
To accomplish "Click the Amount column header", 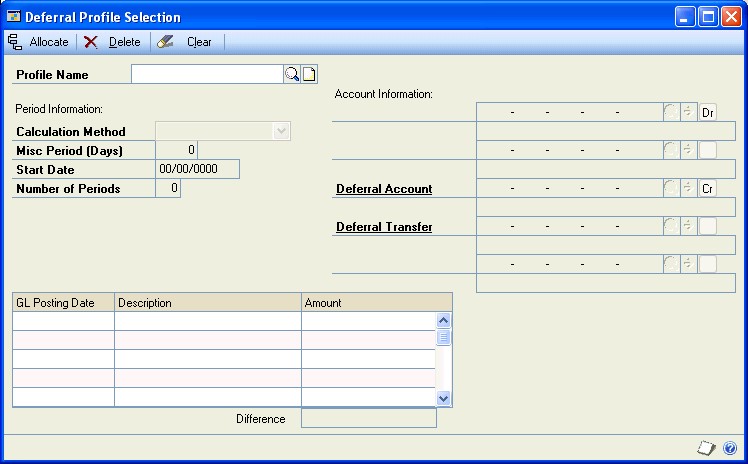I will [x=376, y=303].
